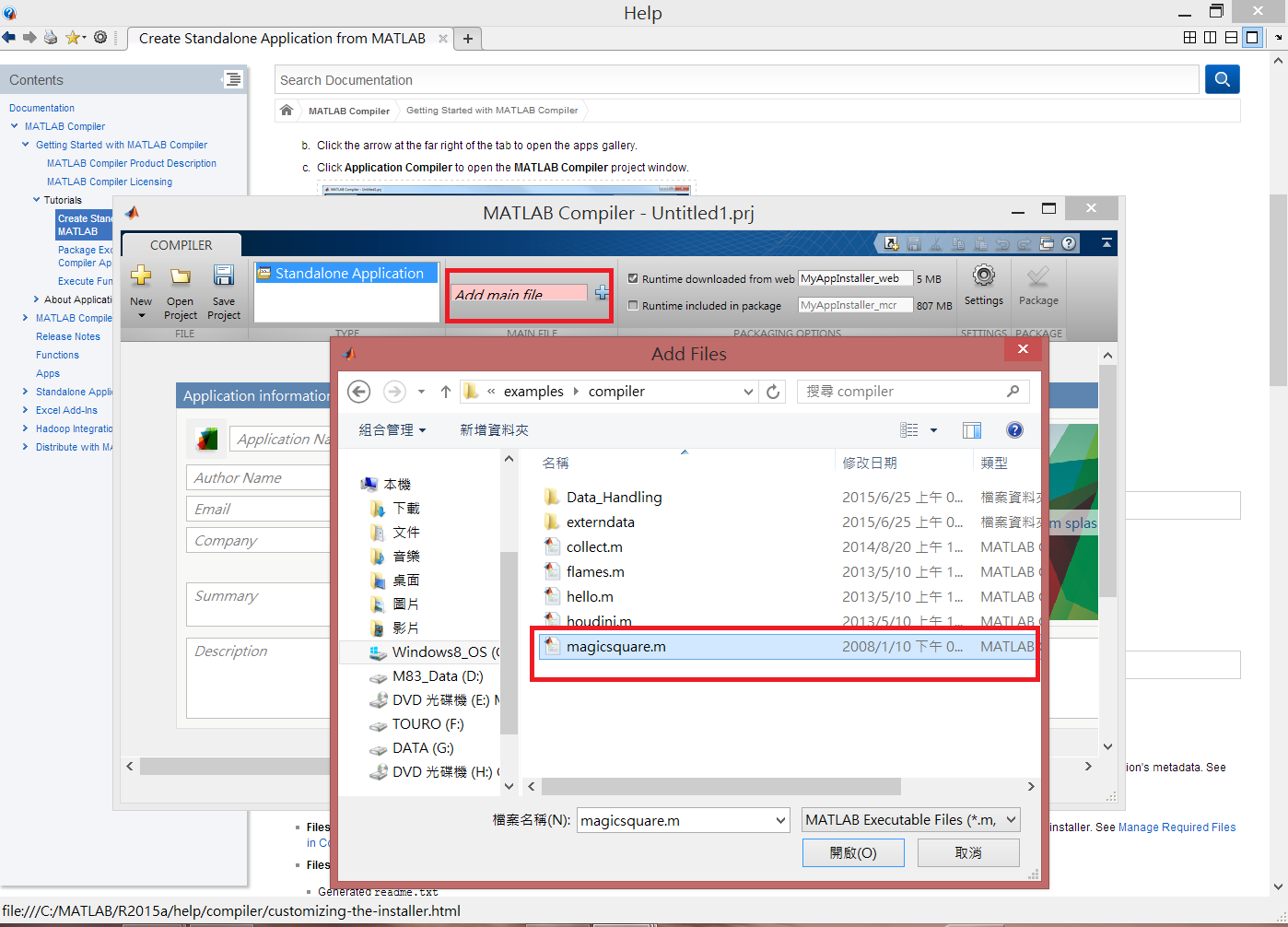Click MATLAB Compiler in the breadcrumb
This screenshot has width=1288, height=927.
pos(348,110)
